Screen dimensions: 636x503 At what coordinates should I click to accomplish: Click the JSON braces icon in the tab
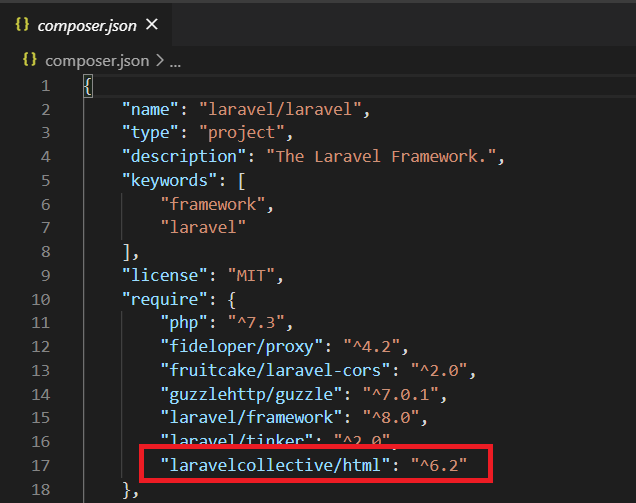22,23
